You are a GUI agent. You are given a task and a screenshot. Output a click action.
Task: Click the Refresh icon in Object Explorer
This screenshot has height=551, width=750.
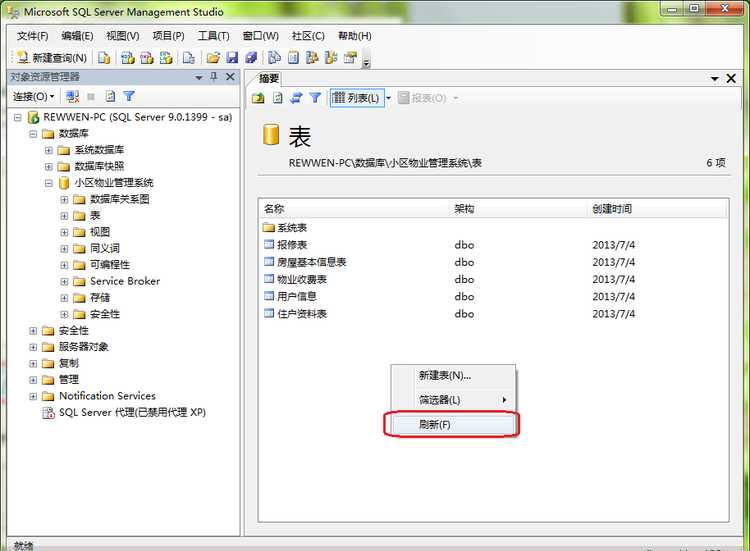(x=110, y=97)
